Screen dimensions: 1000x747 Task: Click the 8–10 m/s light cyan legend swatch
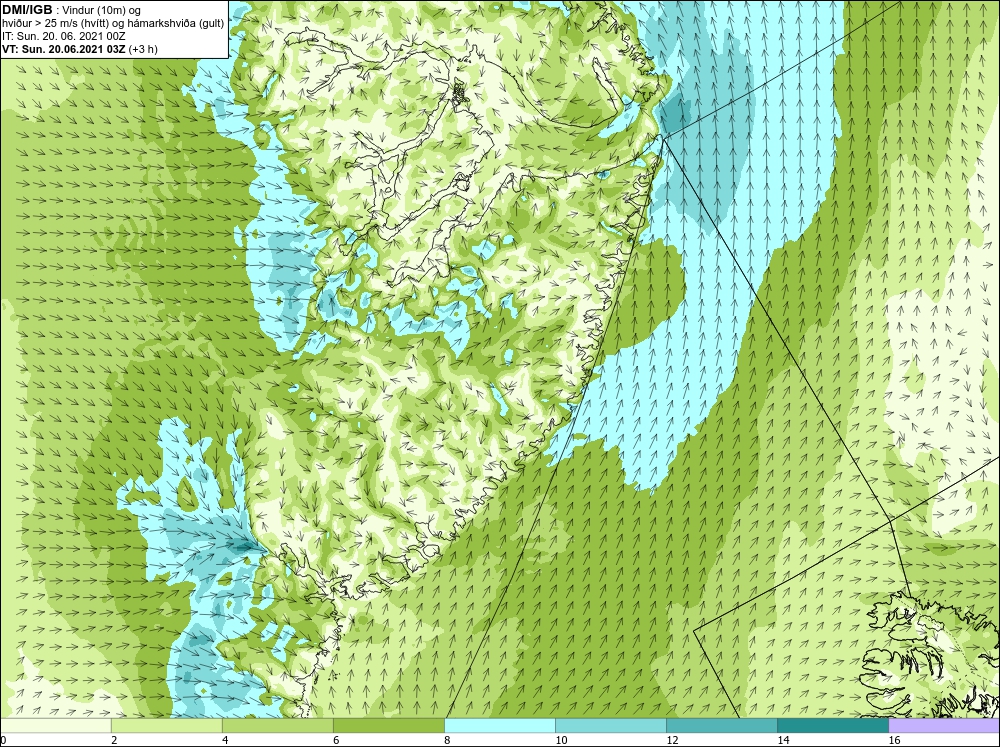(x=499, y=725)
